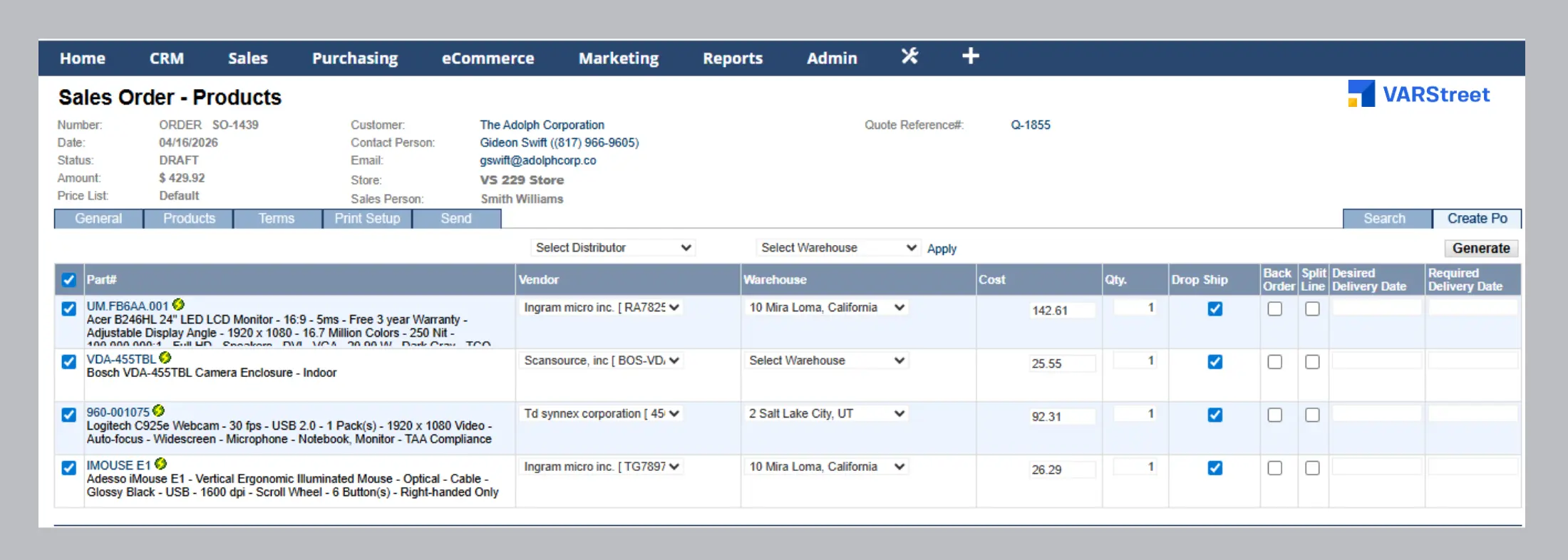Switch to the Products tab
Viewport: 1568px width, 560px height.
189,219
